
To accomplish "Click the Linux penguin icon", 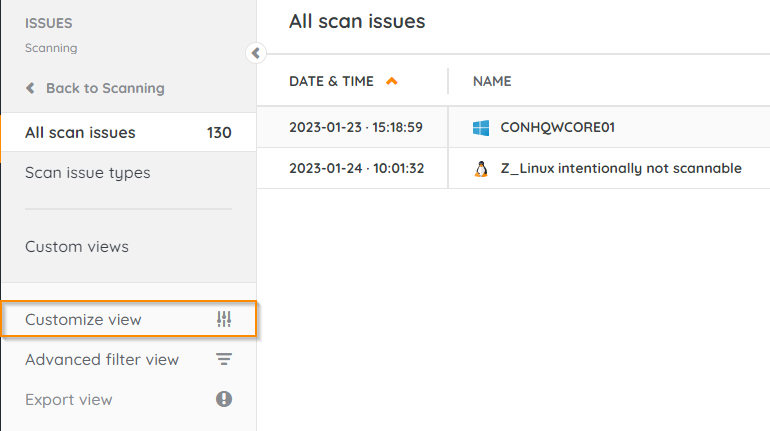I will point(481,168).
